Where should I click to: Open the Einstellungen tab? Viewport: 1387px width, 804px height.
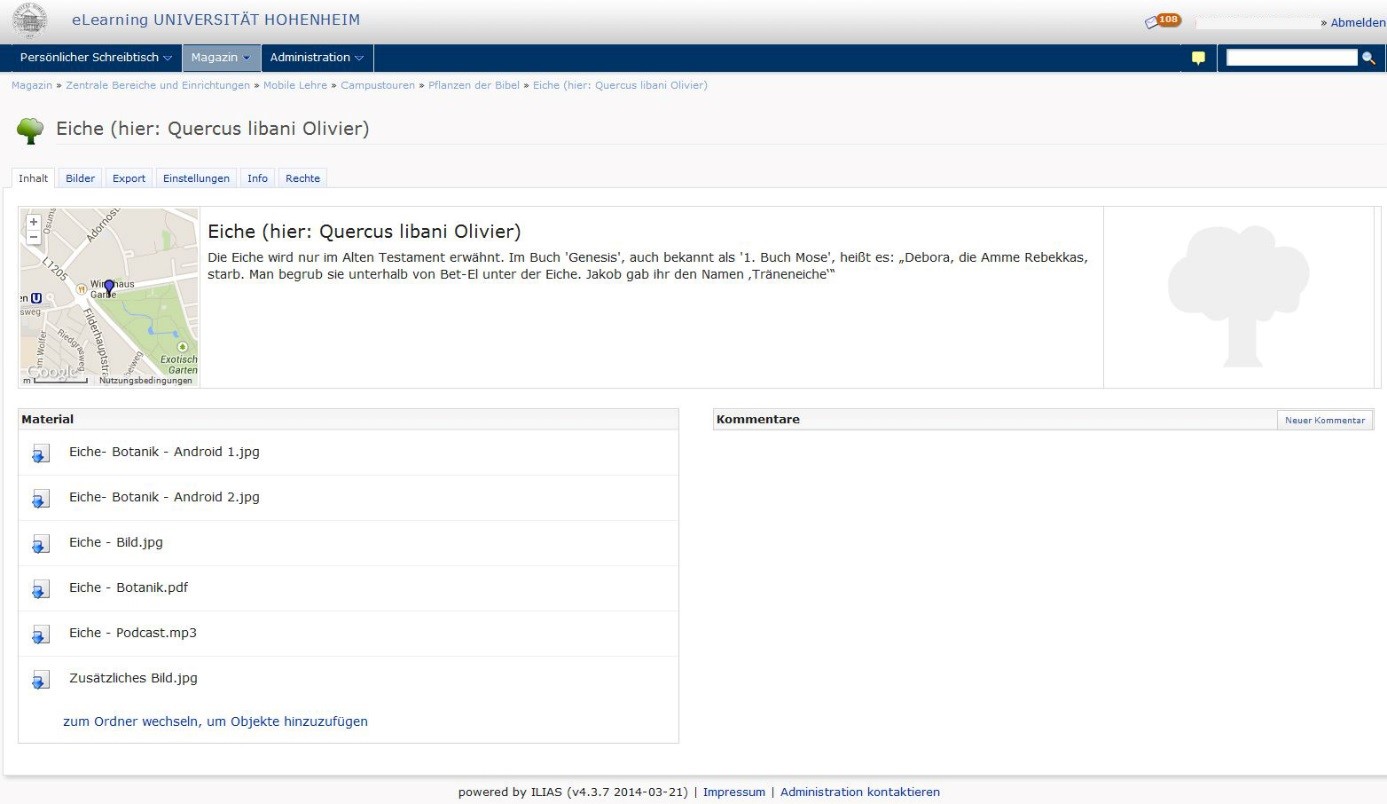196,178
